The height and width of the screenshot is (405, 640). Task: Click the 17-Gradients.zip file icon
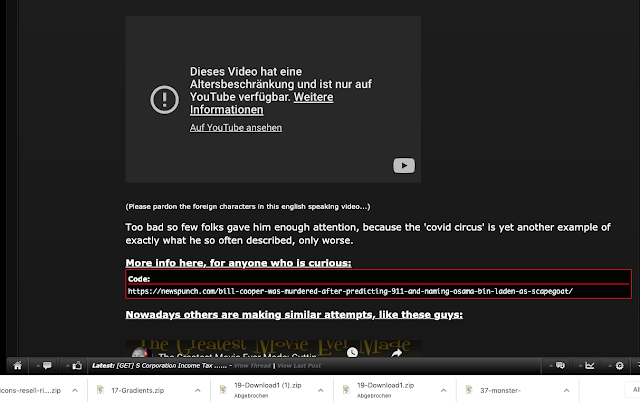100,390
